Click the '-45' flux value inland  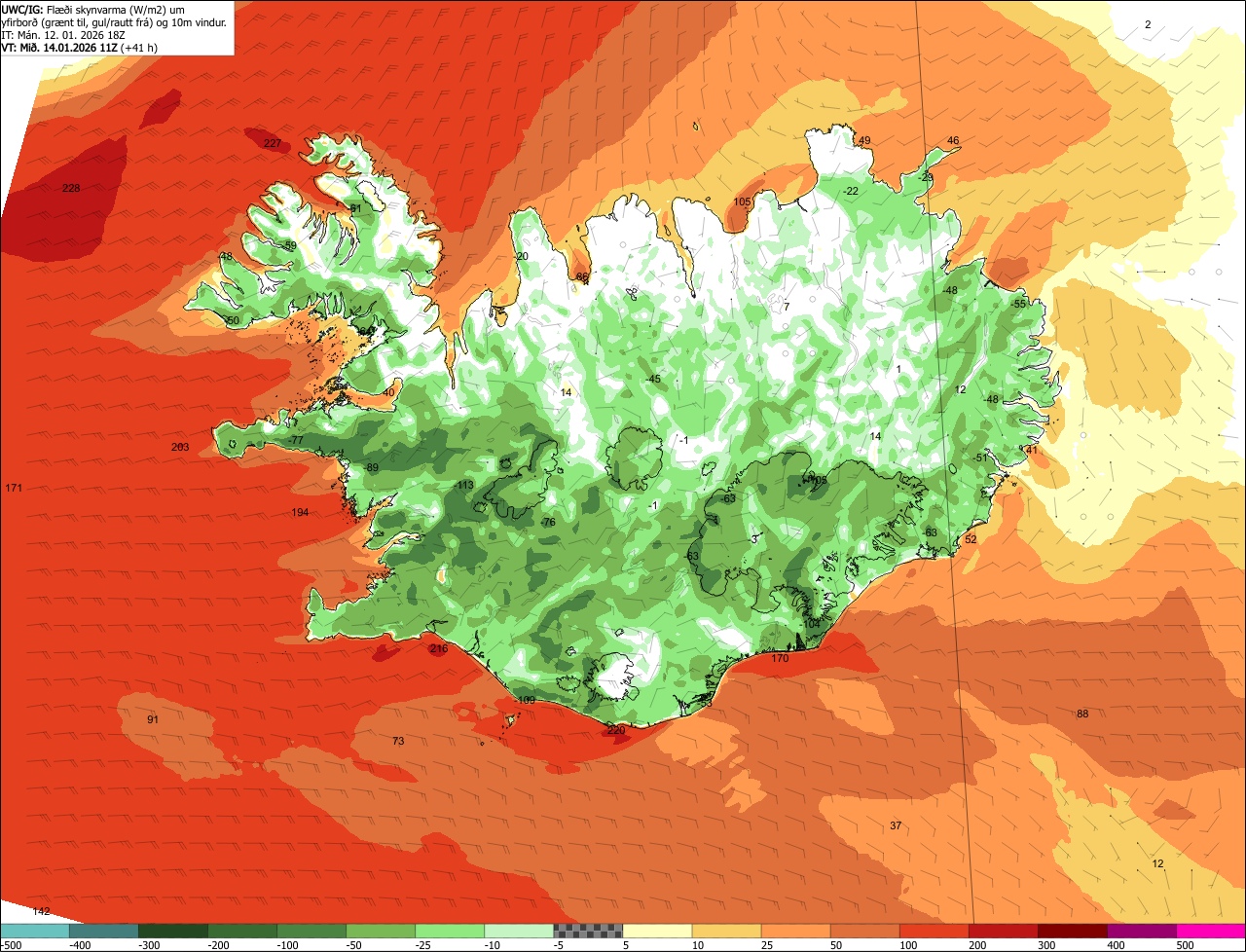(x=653, y=379)
